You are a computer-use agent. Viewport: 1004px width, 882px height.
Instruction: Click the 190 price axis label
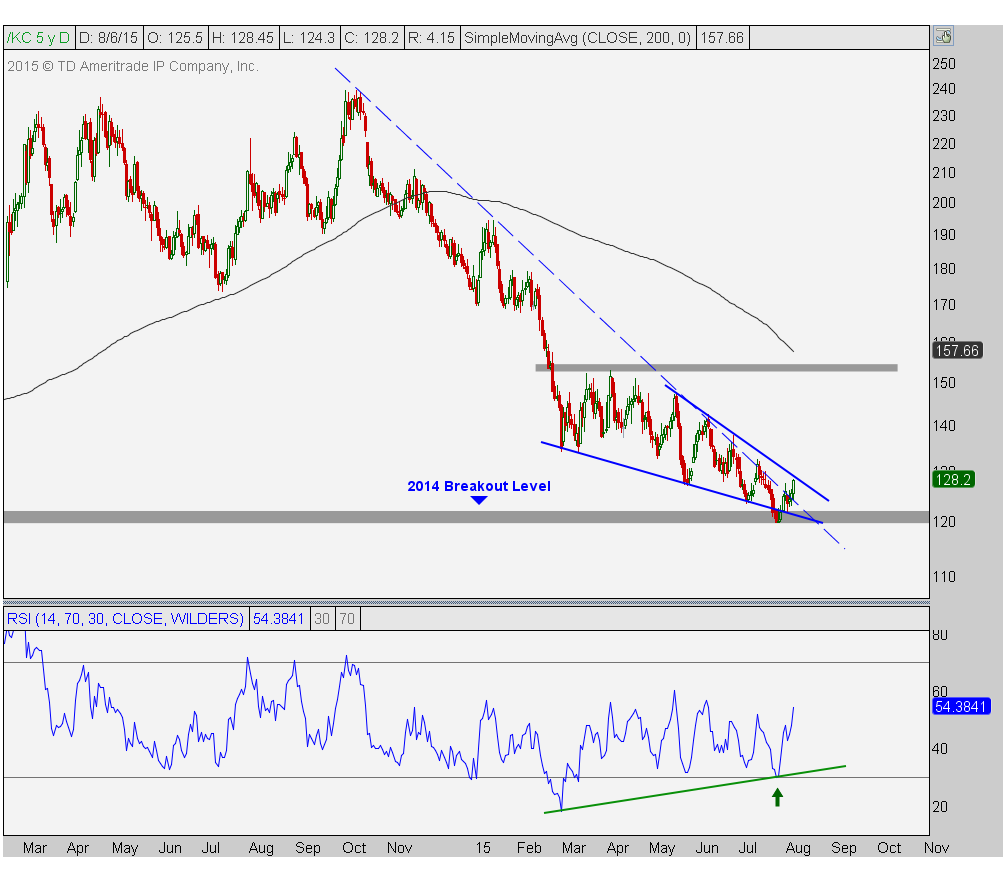coord(944,235)
